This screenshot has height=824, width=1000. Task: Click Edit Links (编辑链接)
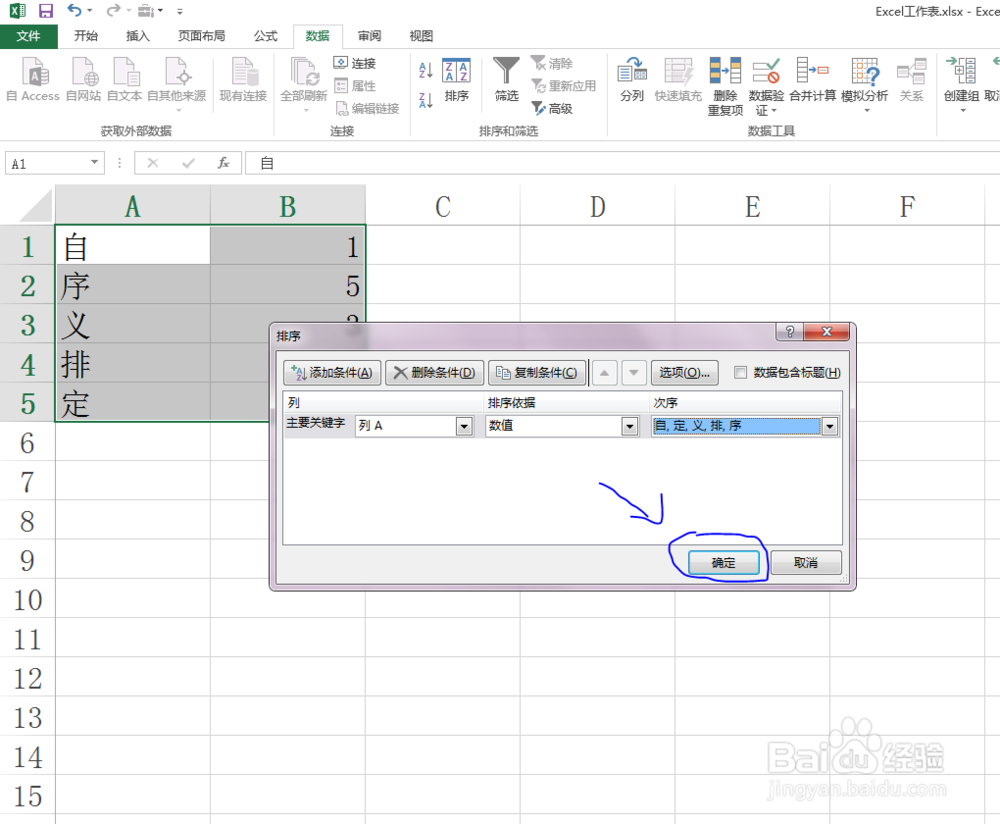tap(367, 108)
